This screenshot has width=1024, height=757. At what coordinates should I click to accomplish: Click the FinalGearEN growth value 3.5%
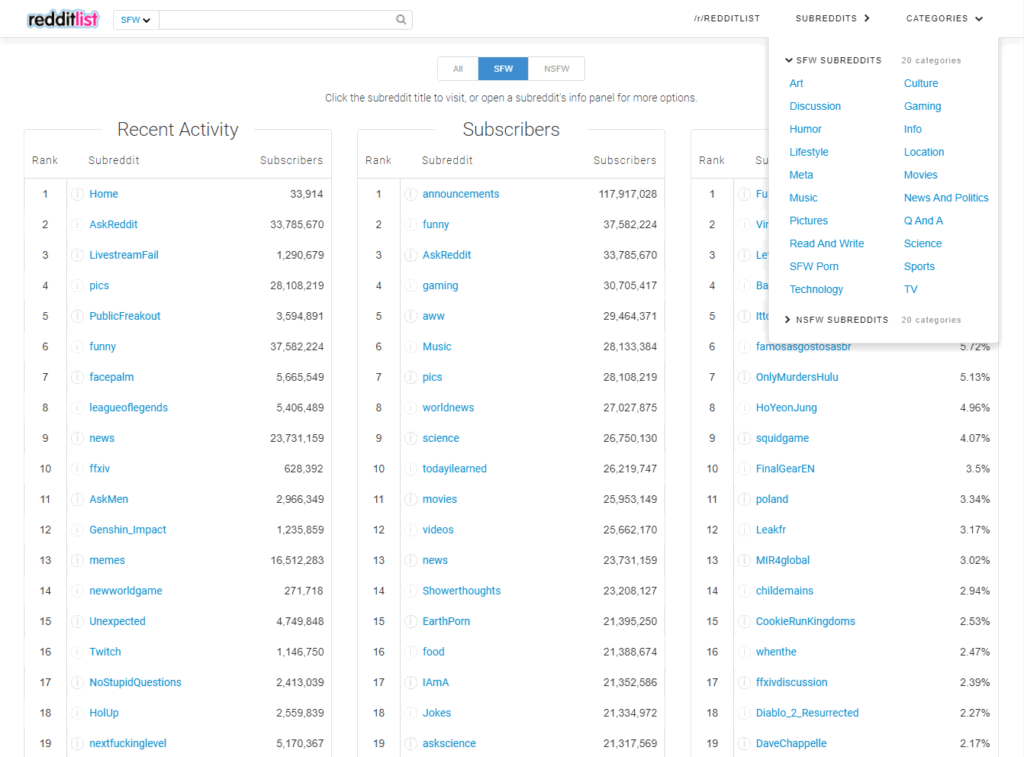[978, 469]
